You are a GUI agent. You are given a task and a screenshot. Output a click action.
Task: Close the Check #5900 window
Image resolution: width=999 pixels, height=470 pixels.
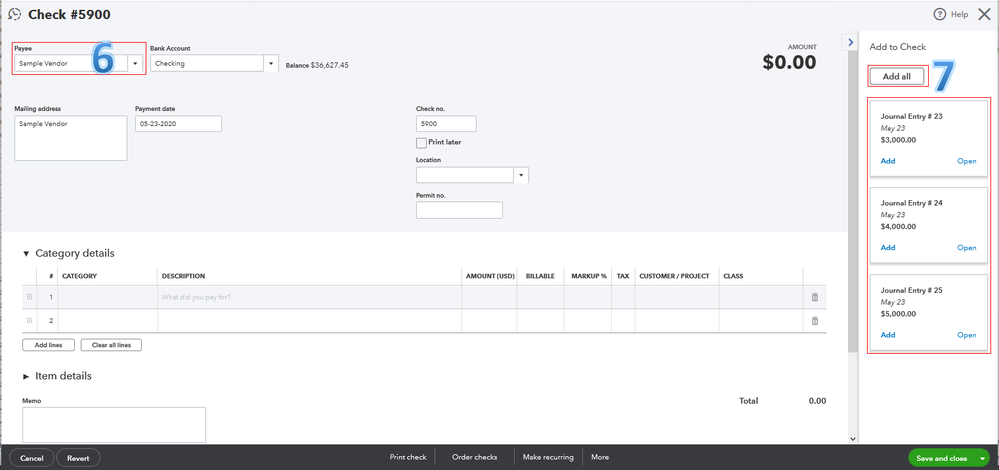coord(984,14)
